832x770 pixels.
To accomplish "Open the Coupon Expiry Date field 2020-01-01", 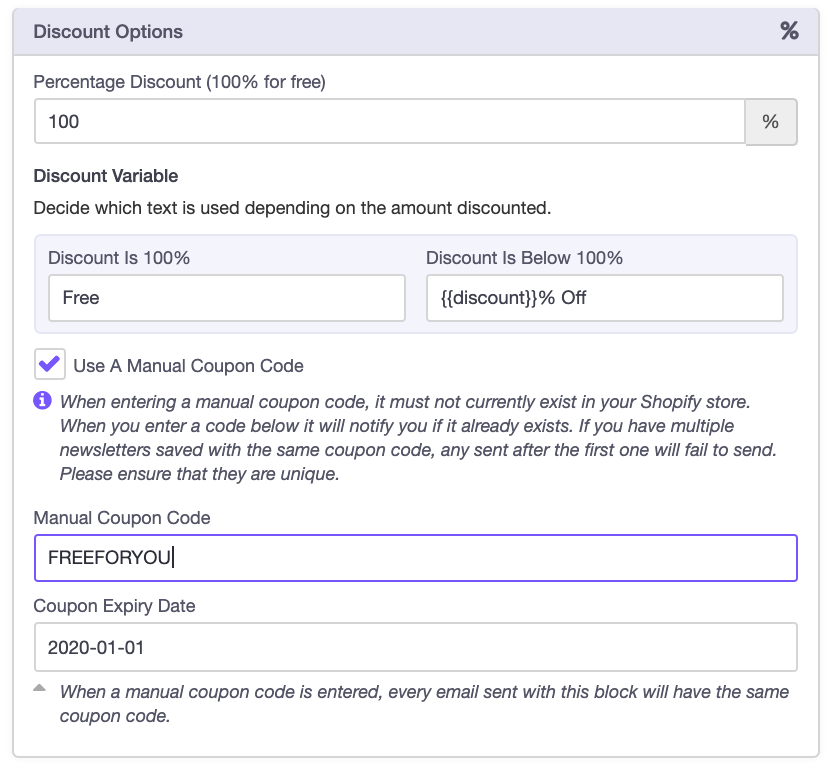I will pos(415,648).
